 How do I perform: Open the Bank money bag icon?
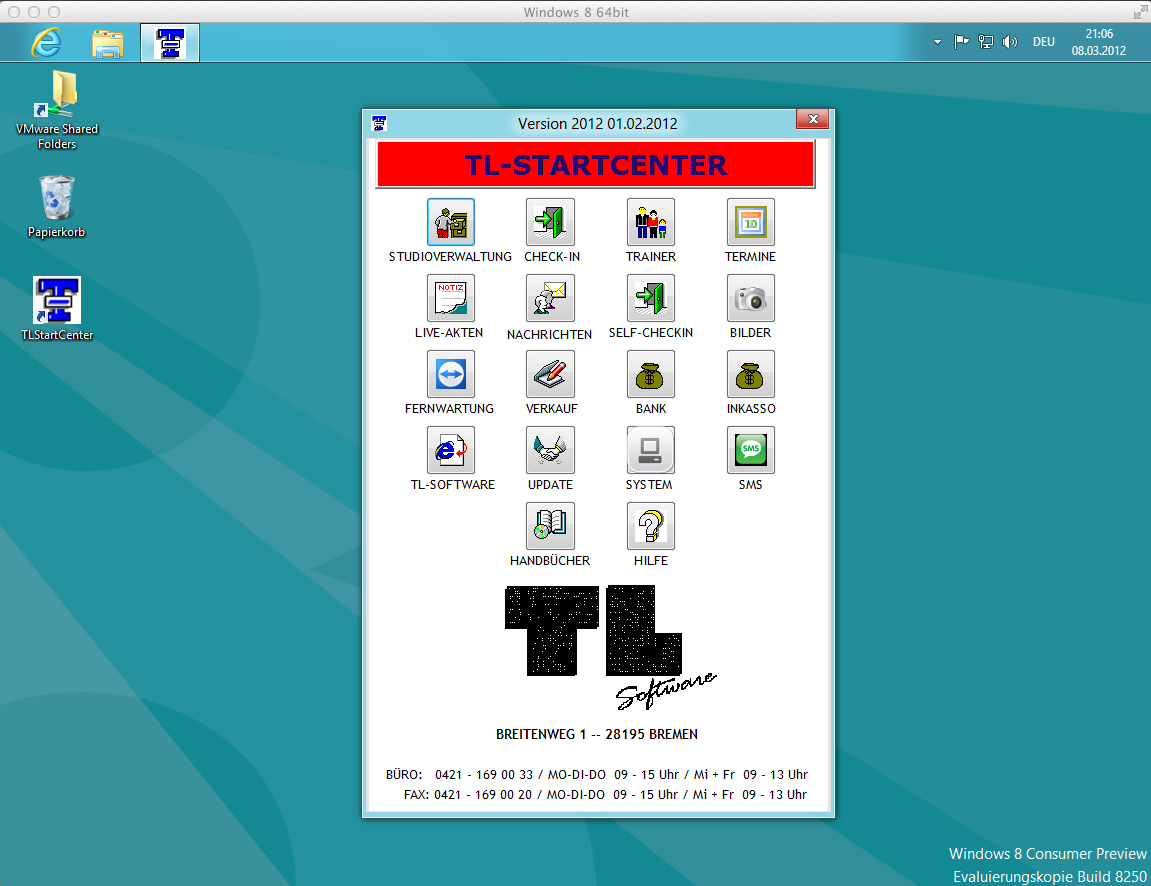pyautogui.click(x=650, y=374)
